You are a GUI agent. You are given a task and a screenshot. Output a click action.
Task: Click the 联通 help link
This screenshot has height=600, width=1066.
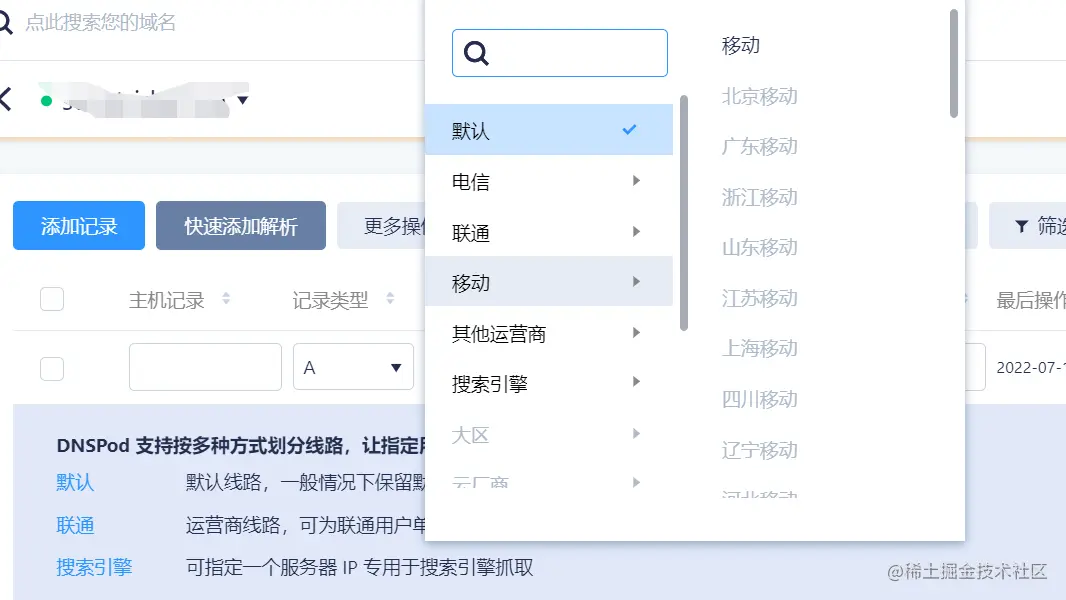tap(75, 525)
